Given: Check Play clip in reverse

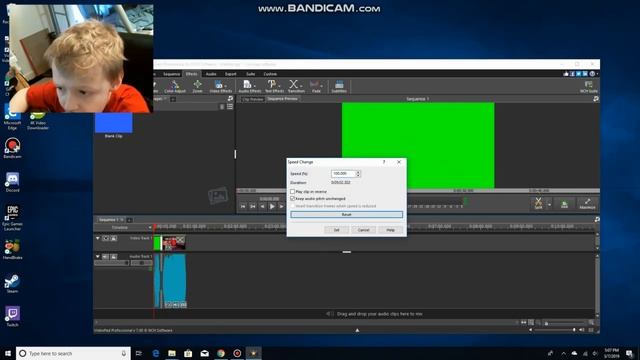Looking at the screenshot, I should point(292,191).
